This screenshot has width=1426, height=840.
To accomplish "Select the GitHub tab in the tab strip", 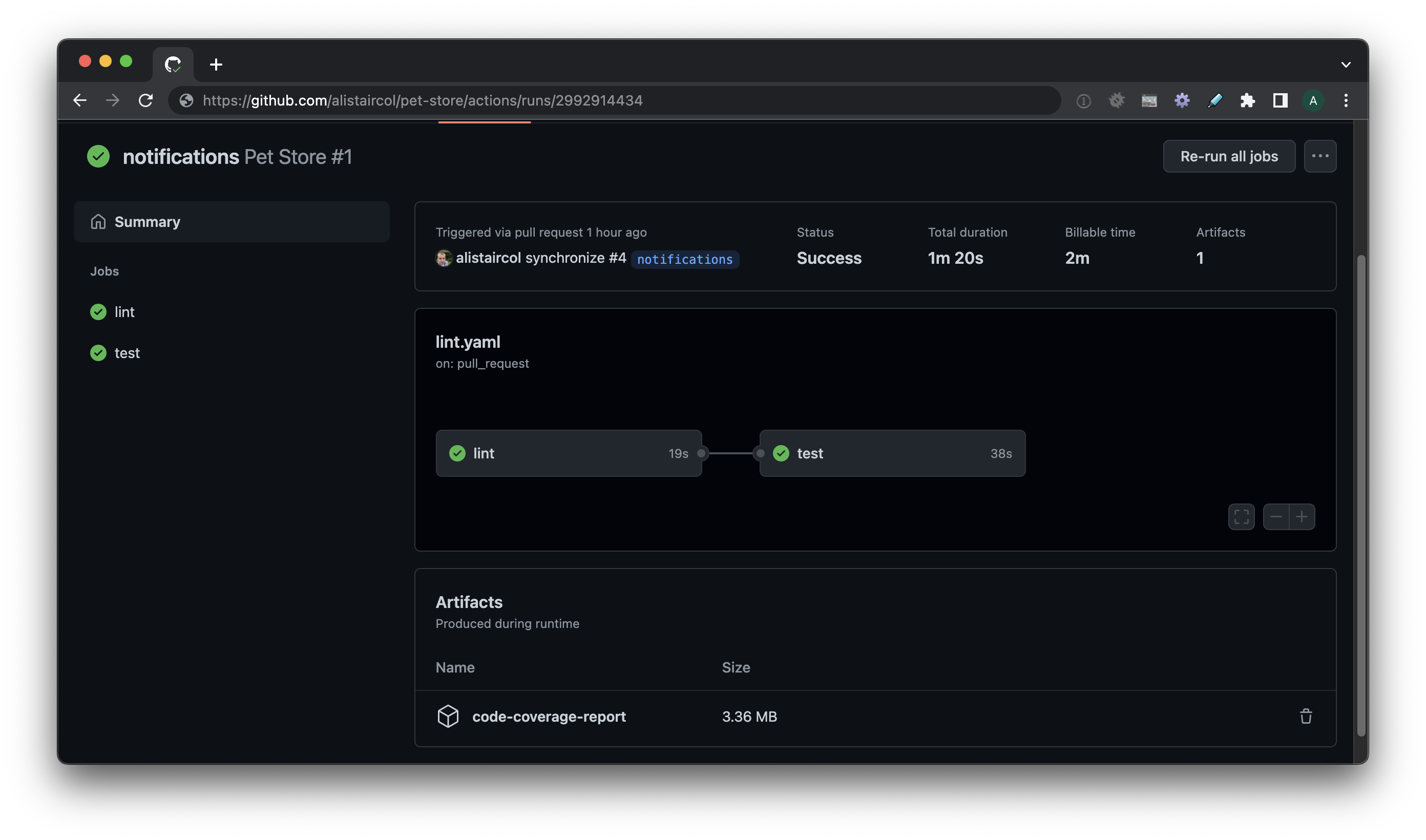I will (x=173, y=65).
